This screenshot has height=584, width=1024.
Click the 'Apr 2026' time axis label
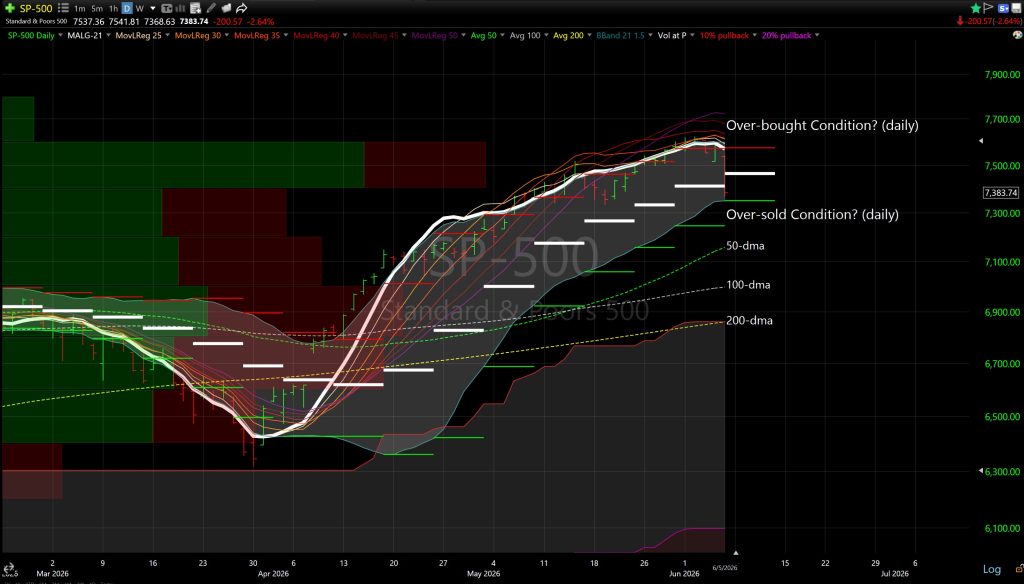click(273, 574)
